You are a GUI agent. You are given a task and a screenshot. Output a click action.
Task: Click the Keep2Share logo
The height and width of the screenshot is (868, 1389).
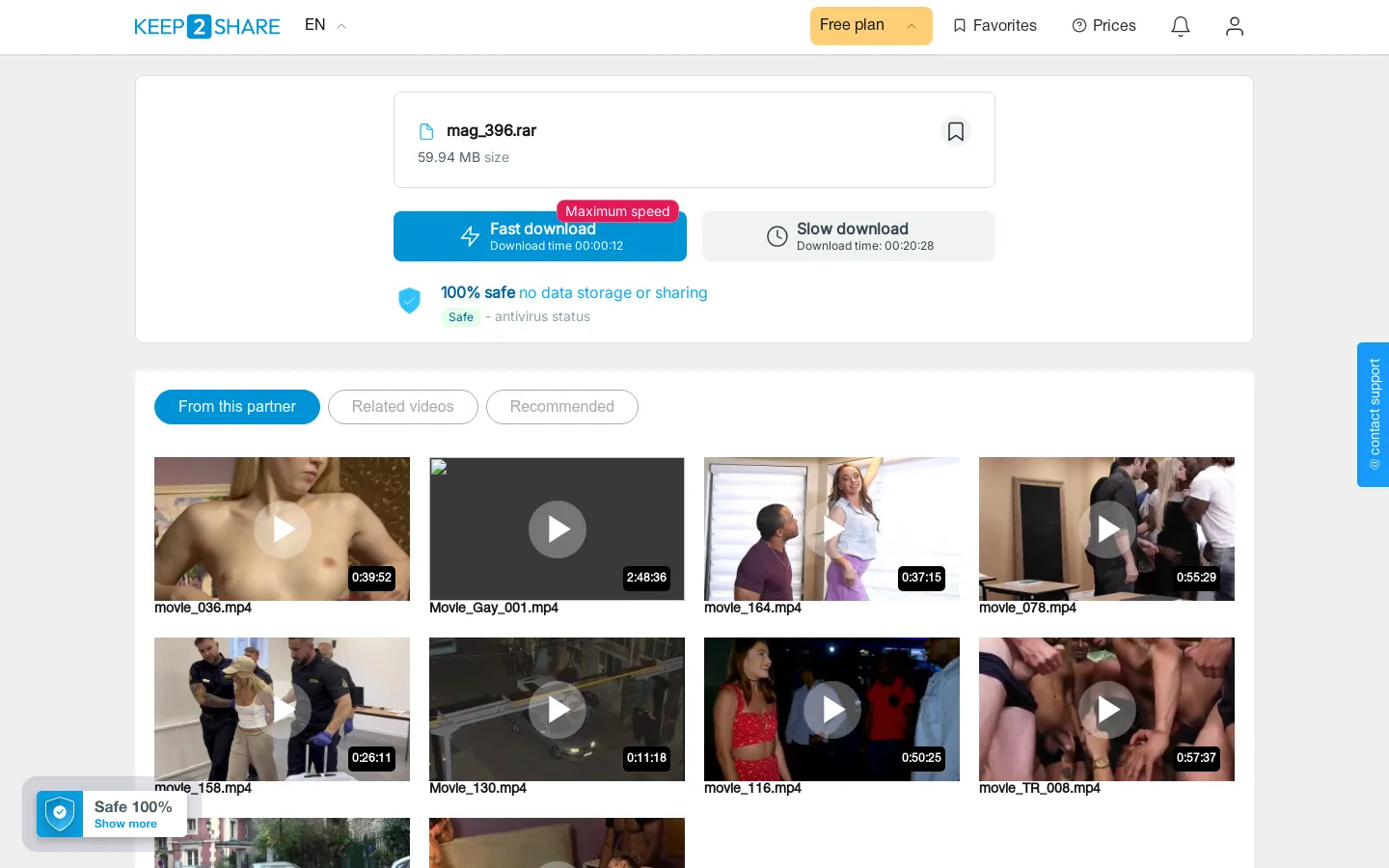[x=206, y=26]
